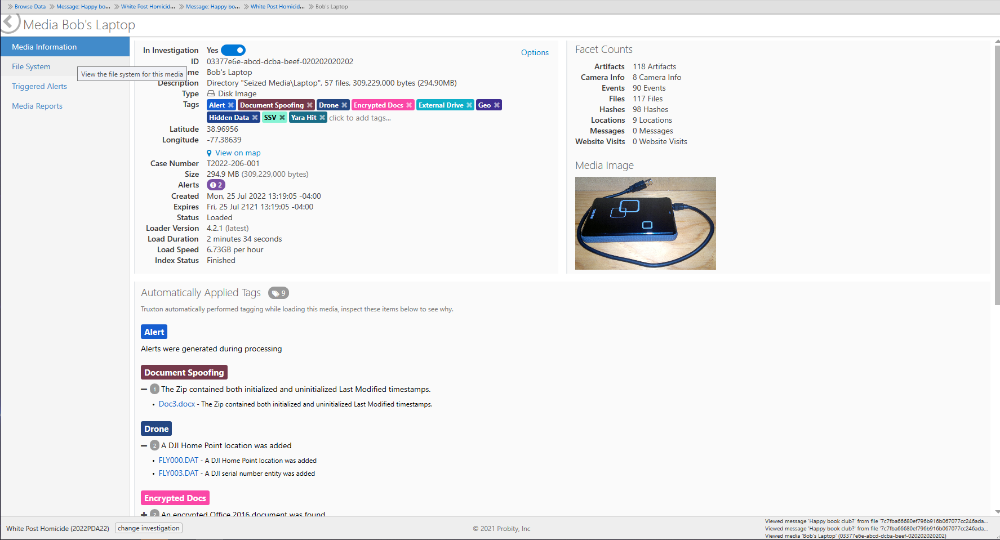1000x540 pixels.
Task: Click the Loader Version value 4.2.1
Action: pyautogui.click(x=227, y=228)
